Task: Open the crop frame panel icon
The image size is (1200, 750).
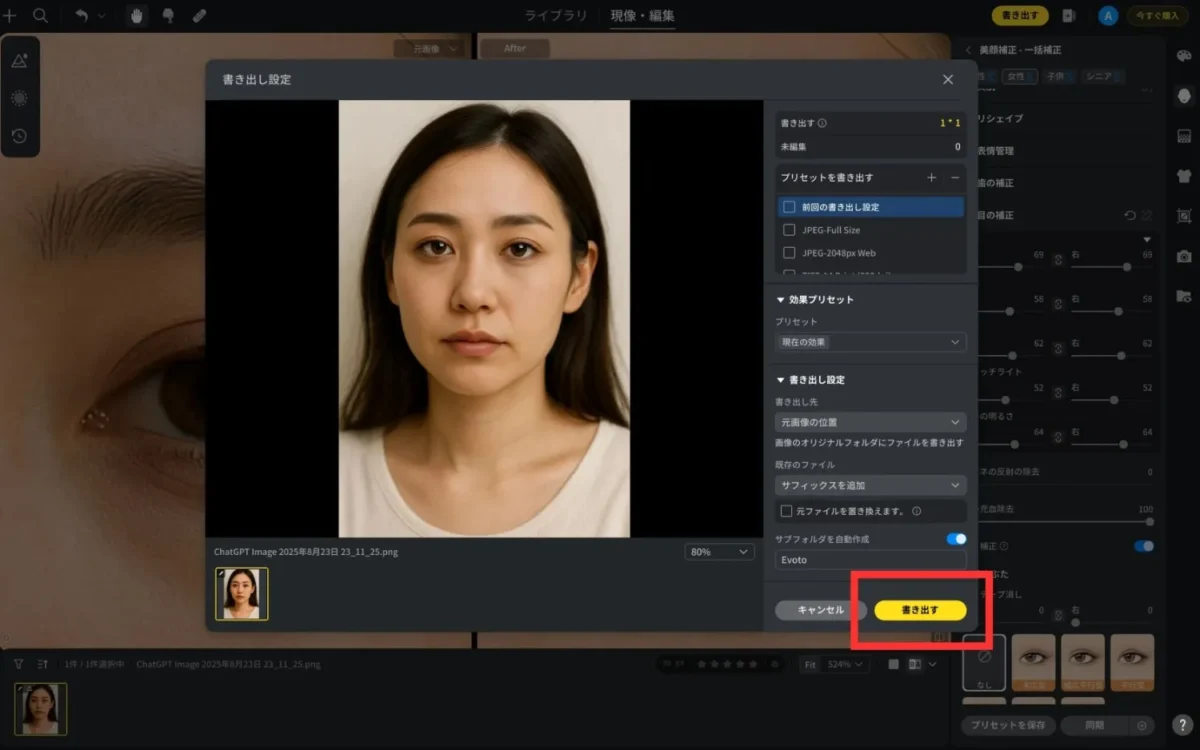Action: coord(1184,215)
